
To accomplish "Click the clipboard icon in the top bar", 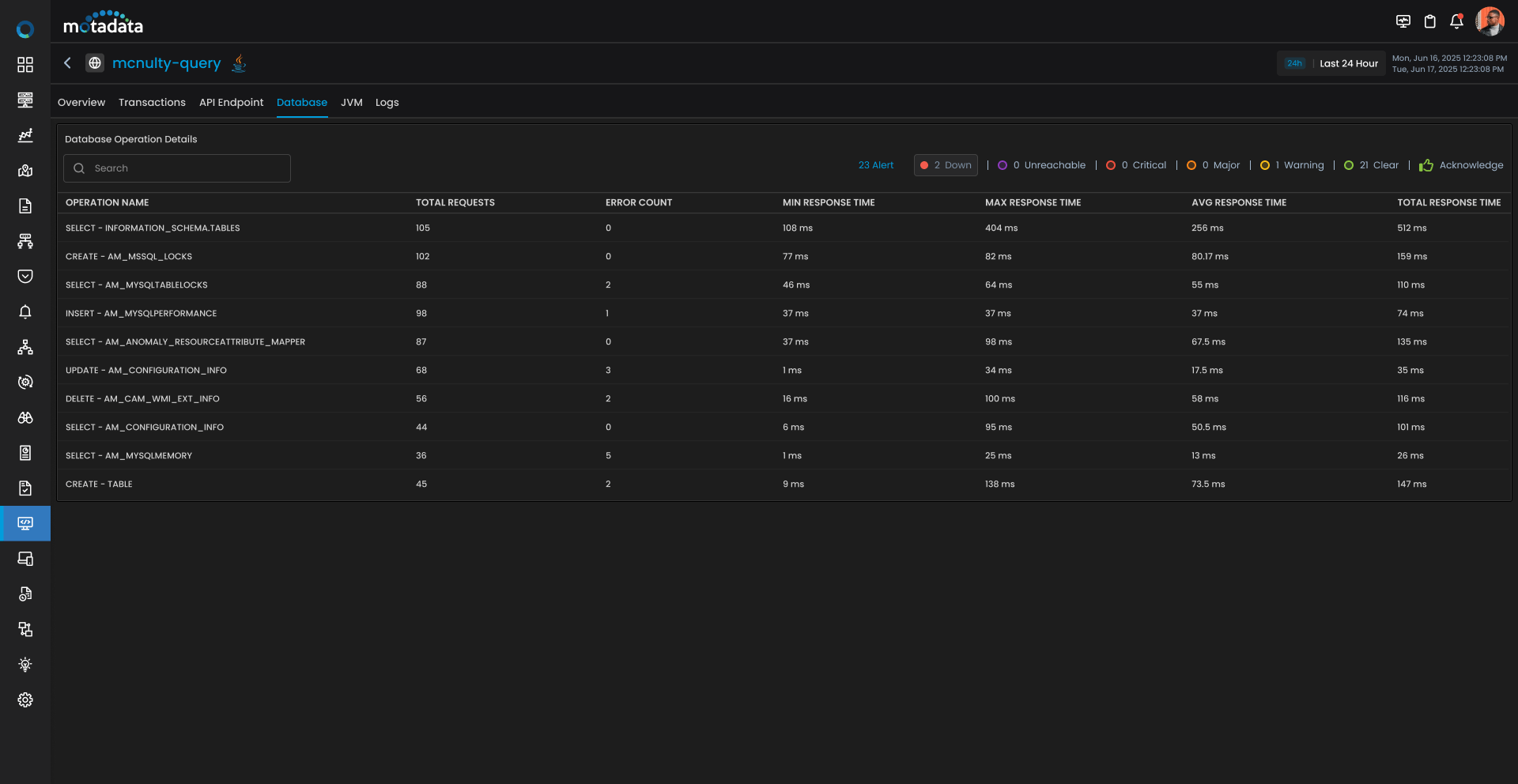I will click(x=1430, y=21).
